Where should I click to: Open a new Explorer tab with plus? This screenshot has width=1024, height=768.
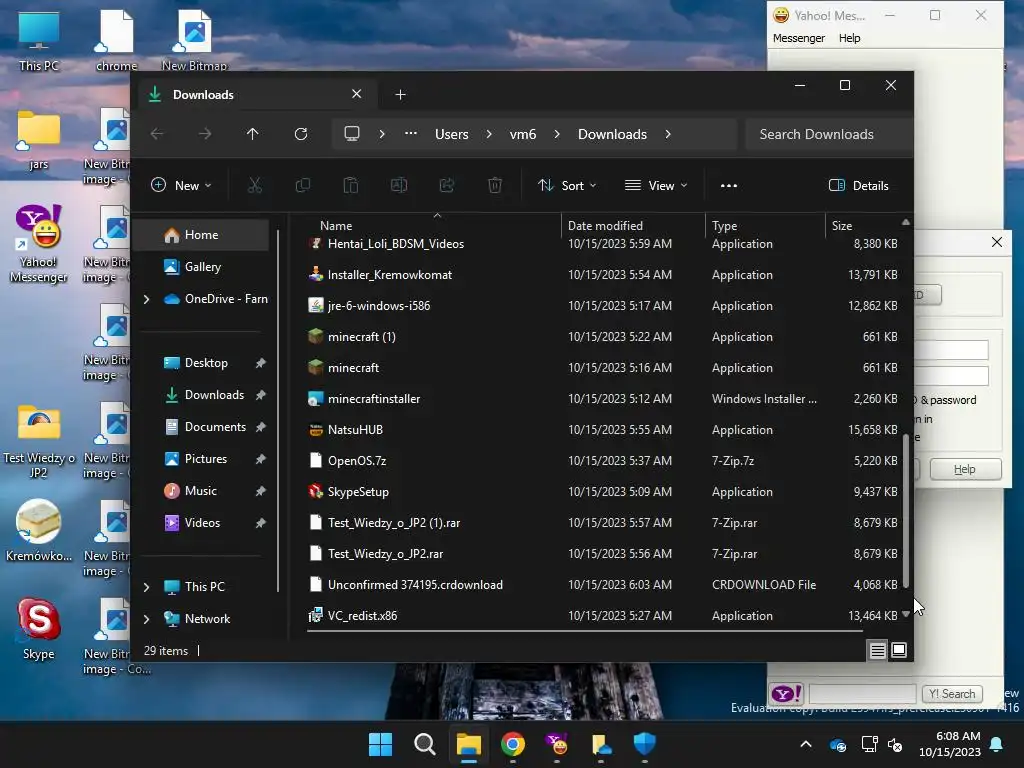point(400,95)
